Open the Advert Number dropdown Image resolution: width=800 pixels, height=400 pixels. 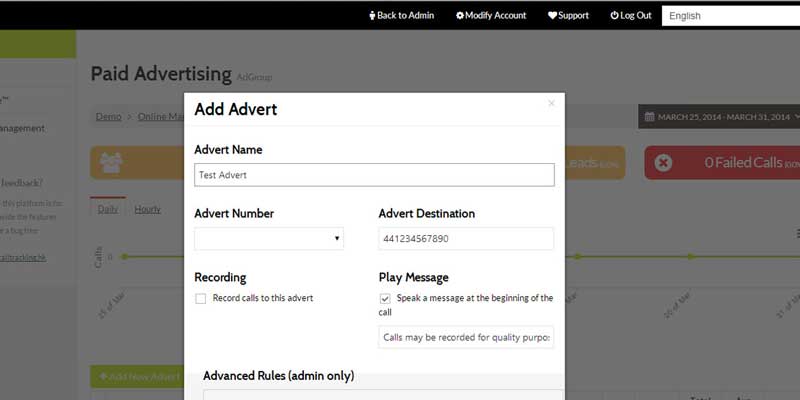tap(269, 238)
